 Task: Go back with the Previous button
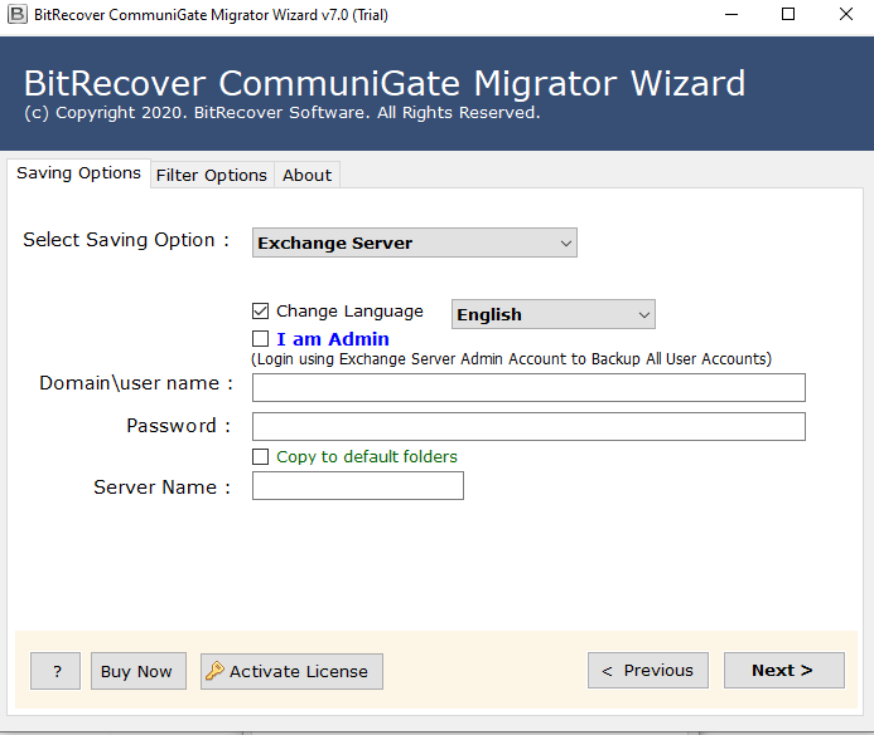(x=647, y=670)
